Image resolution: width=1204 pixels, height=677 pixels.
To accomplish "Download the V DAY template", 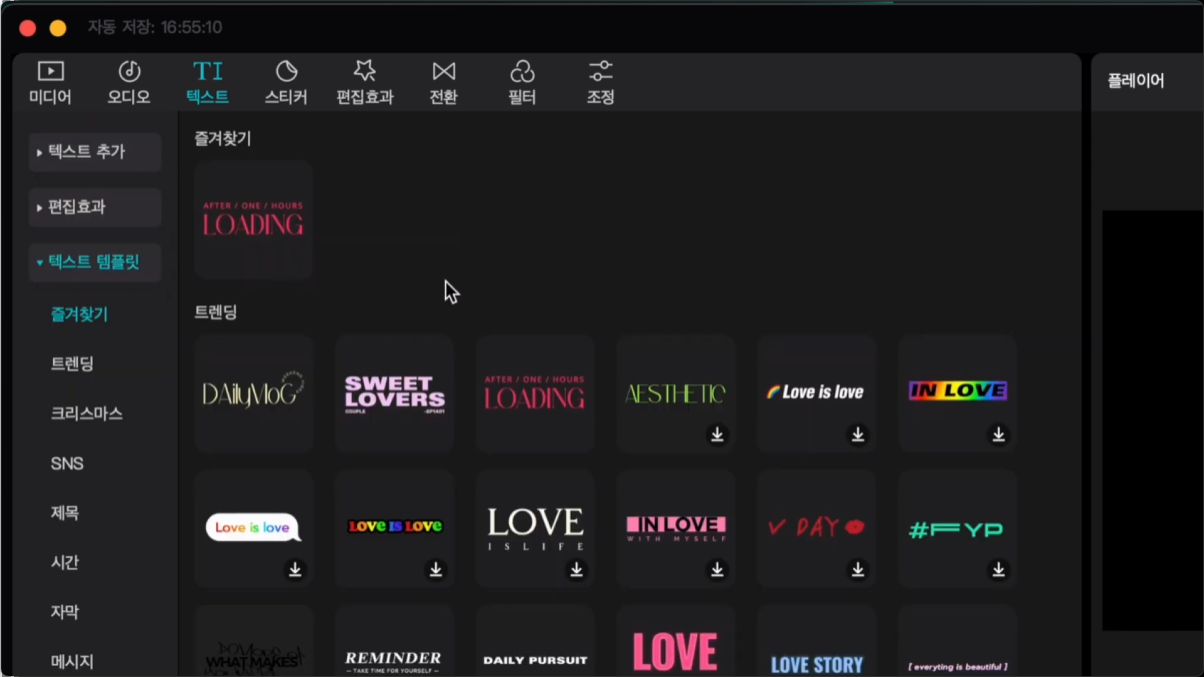I will tap(858, 569).
